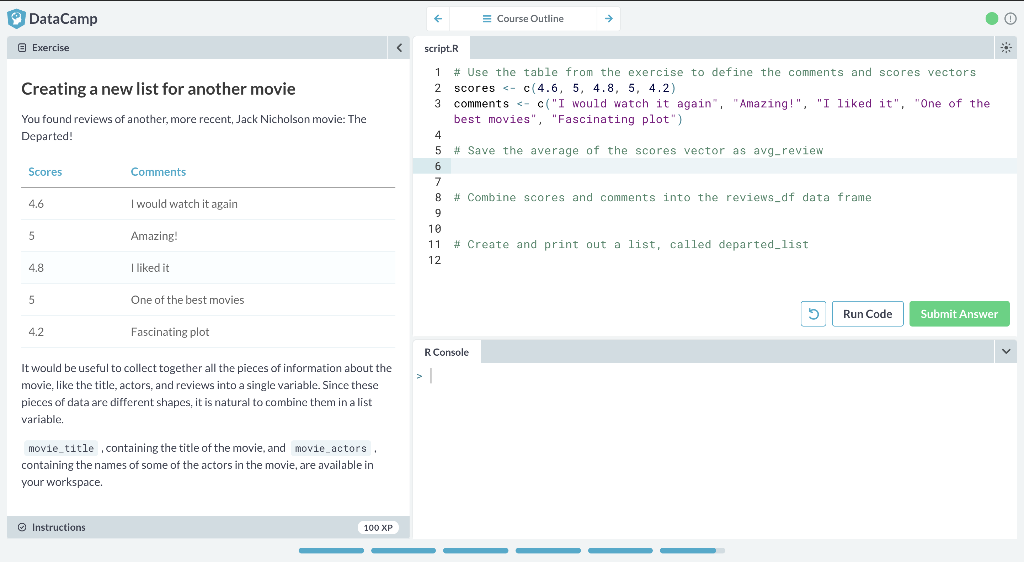The width and height of the screenshot is (1024, 562).
Task: Place cursor on empty editor line 6
Action: click(735, 166)
